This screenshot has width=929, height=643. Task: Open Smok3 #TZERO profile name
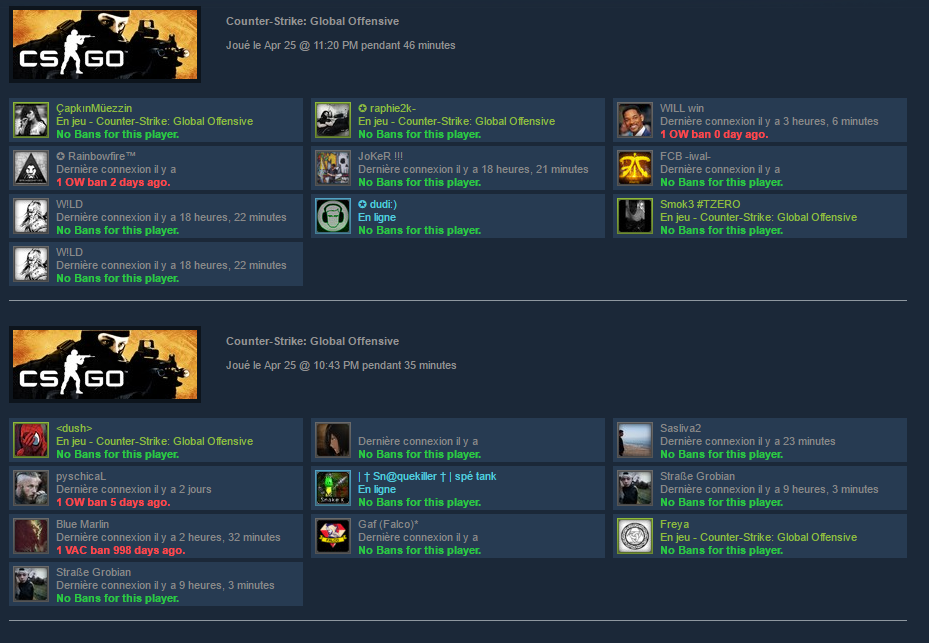click(x=700, y=204)
